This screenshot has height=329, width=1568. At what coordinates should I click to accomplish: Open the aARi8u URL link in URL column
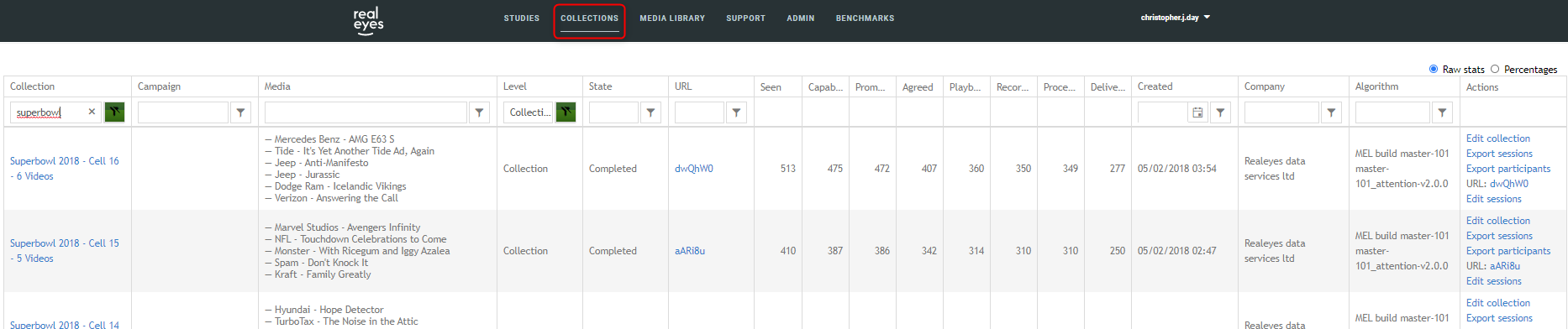tap(690, 251)
